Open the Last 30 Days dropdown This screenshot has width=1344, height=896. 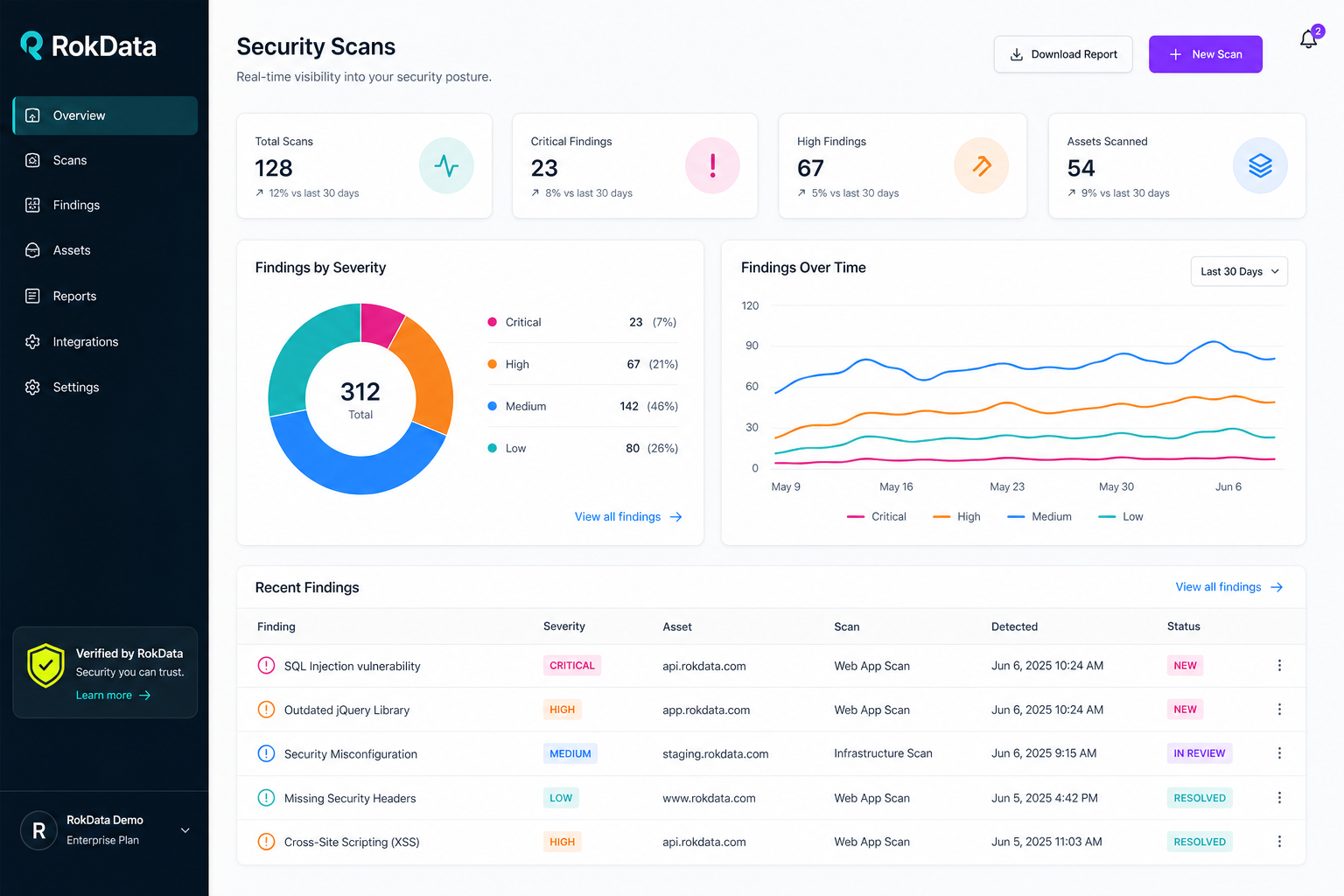point(1239,271)
